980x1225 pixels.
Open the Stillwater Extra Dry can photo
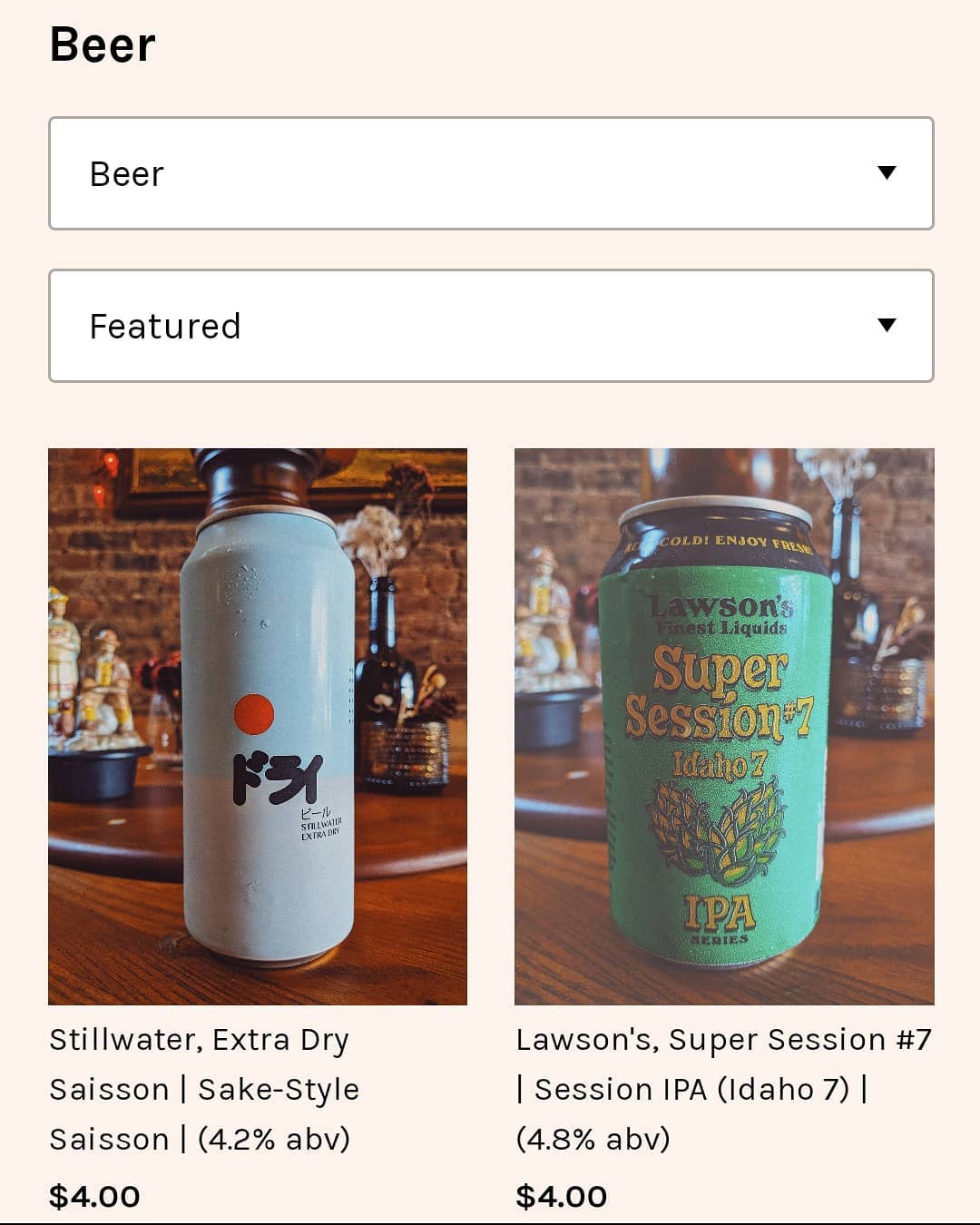pos(258,726)
